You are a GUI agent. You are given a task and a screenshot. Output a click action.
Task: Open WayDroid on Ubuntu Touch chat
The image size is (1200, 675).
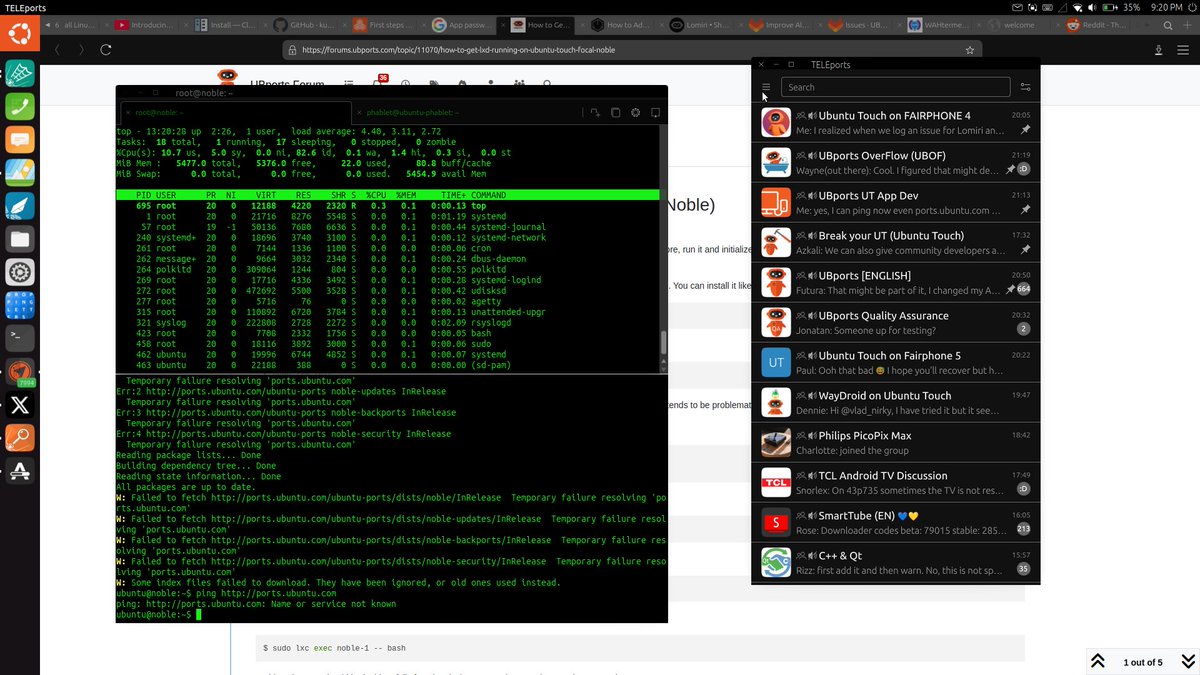[896, 403]
